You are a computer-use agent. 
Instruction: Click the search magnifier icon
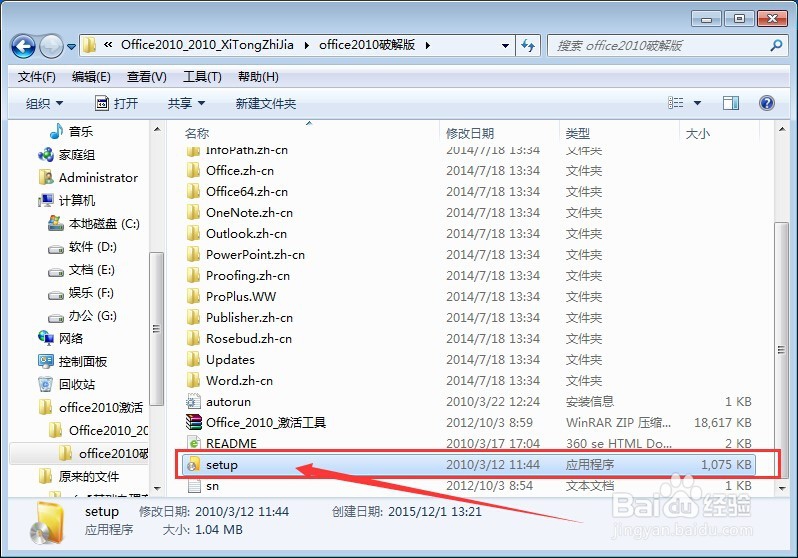pyautogui.click(x=776, y=45)
